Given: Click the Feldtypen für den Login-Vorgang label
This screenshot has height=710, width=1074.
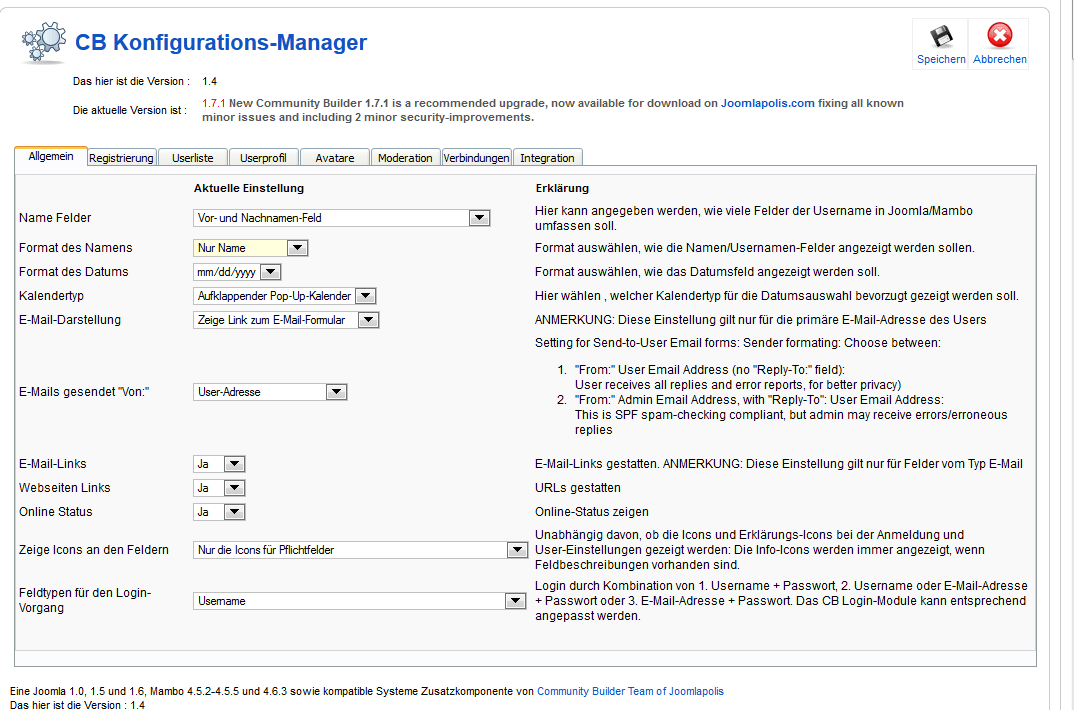Looking at the screenshot, I should pyautogui.click(x=85, y=600).
